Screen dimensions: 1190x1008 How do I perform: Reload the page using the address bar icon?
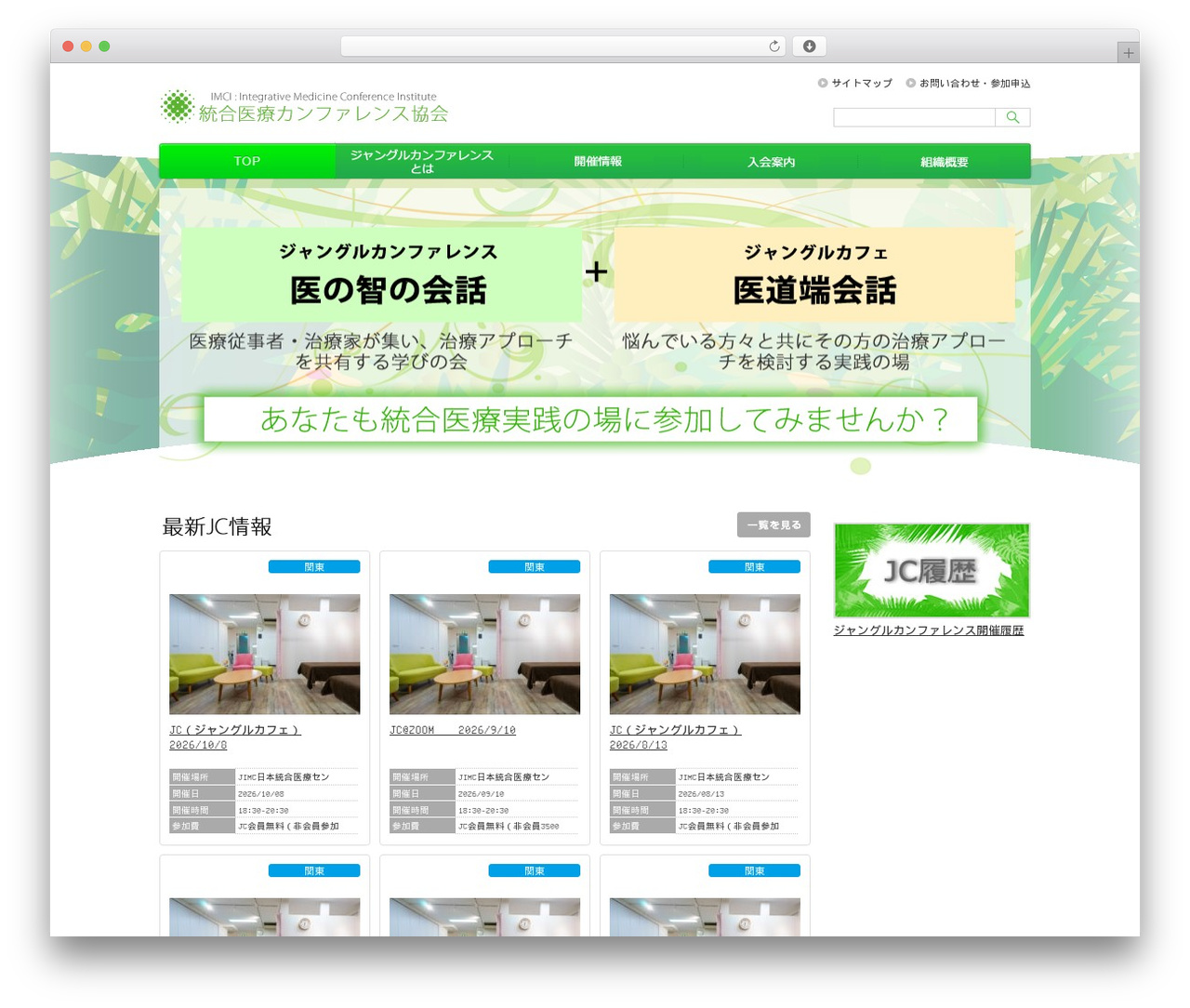(773, 46)
